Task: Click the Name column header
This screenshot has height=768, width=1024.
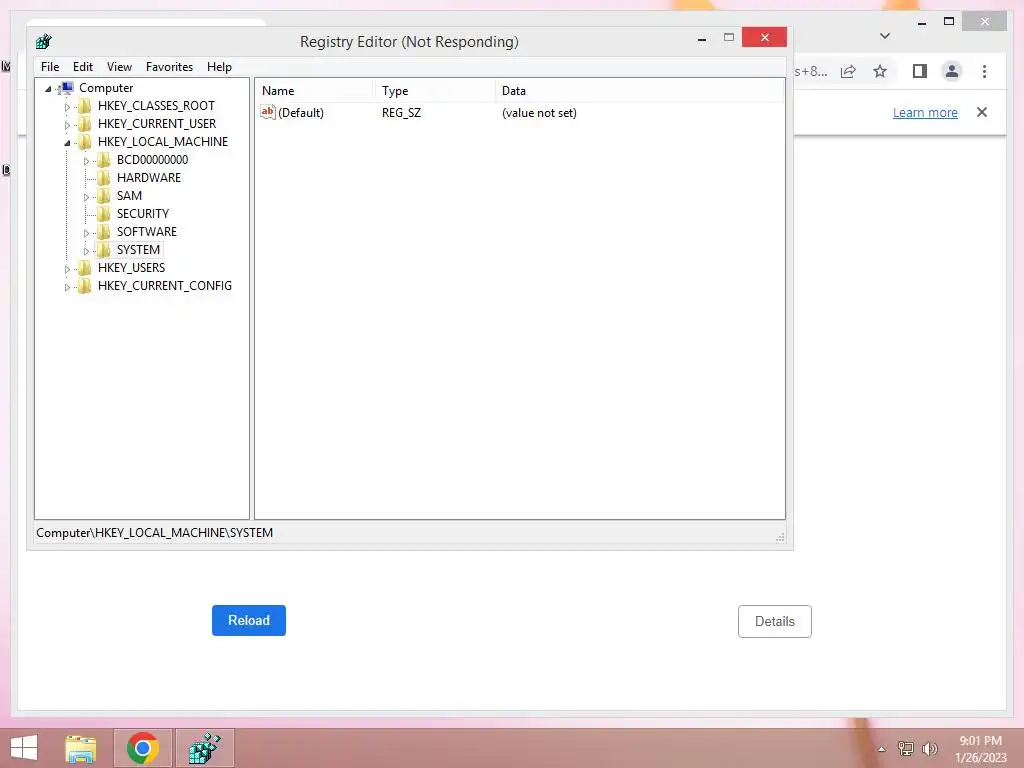Action: click(x=314, y=91)
